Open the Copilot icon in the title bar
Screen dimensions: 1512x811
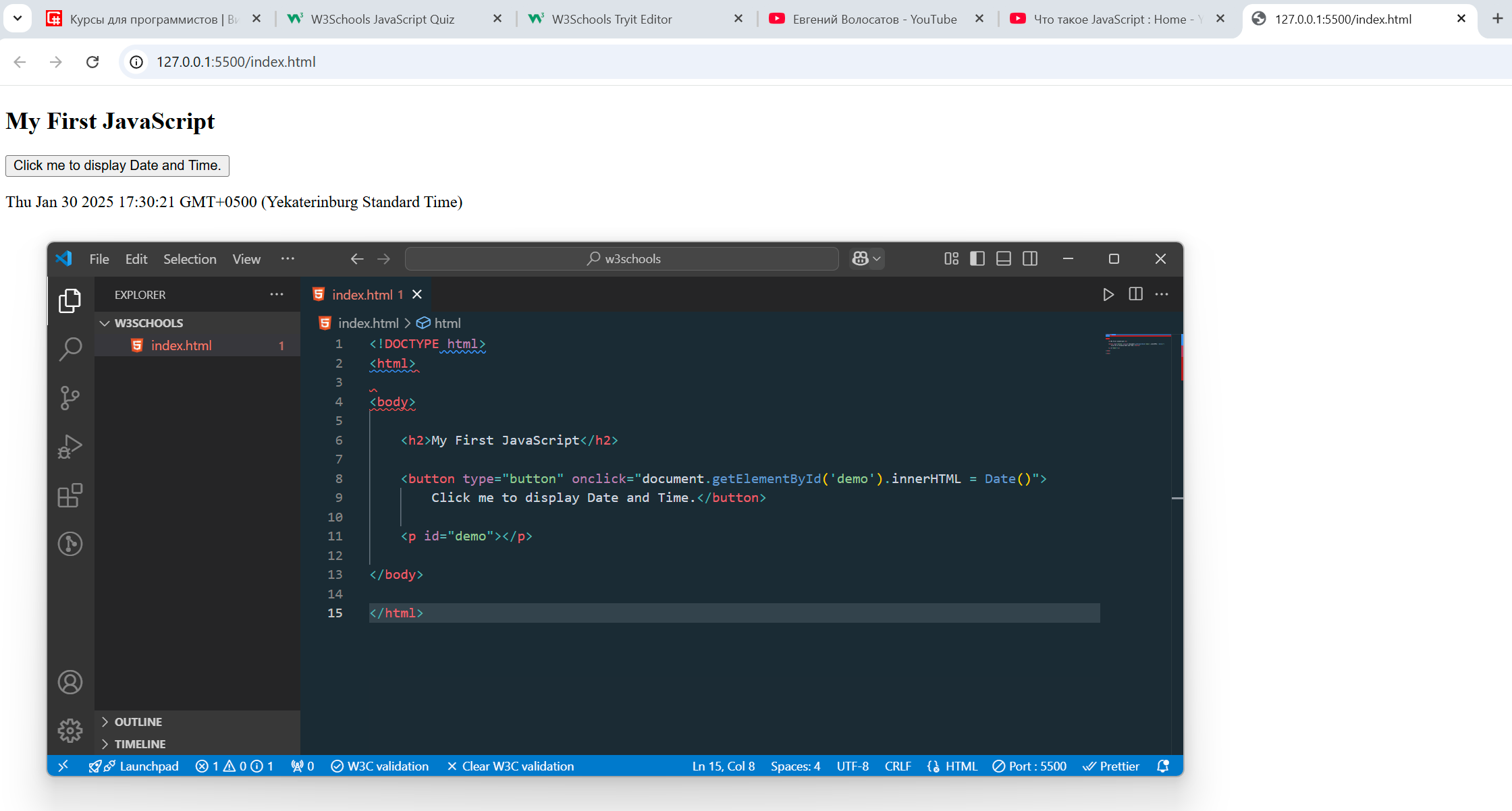point(860,258)
